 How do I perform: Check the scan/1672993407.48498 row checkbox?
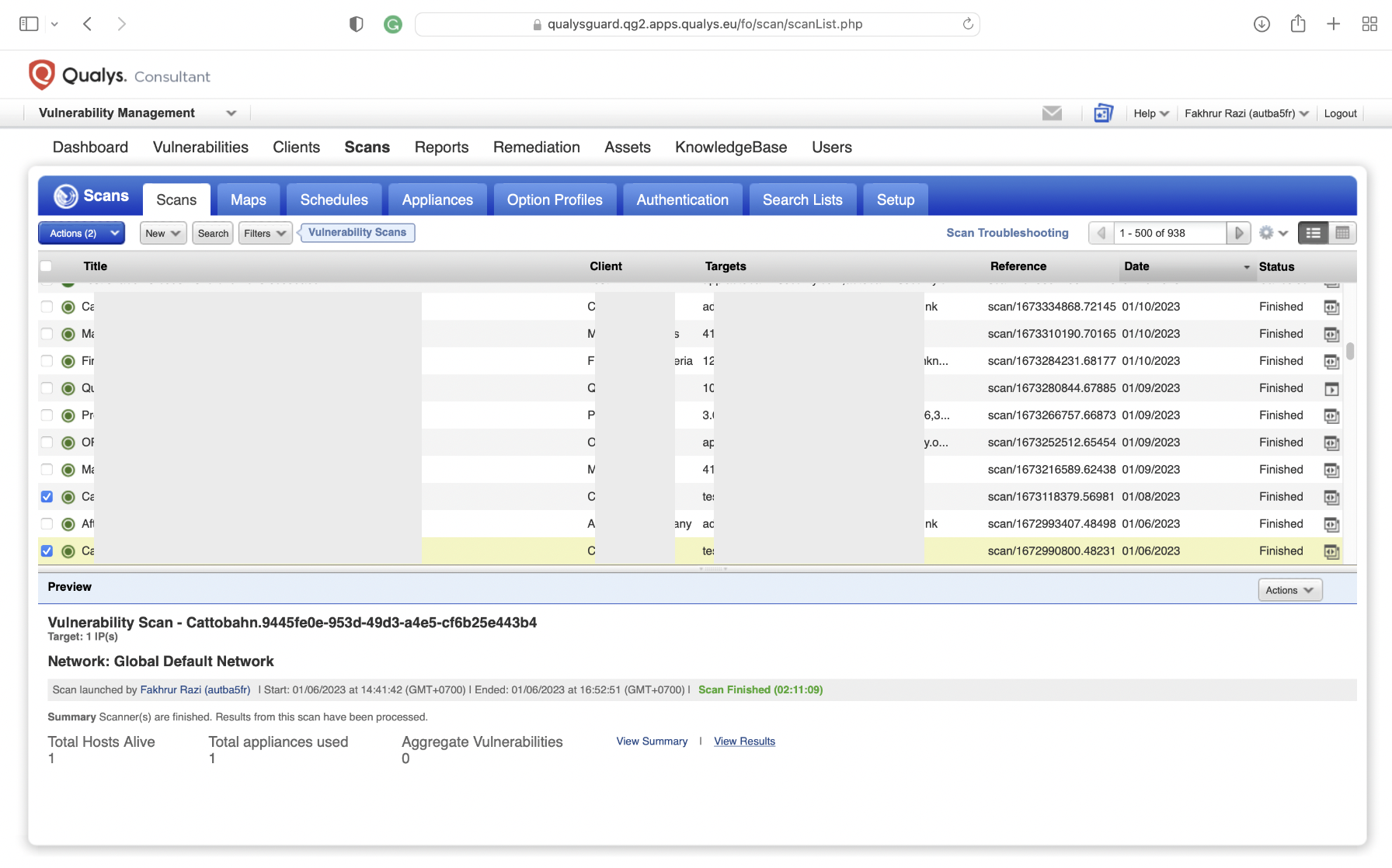(47, 524)
